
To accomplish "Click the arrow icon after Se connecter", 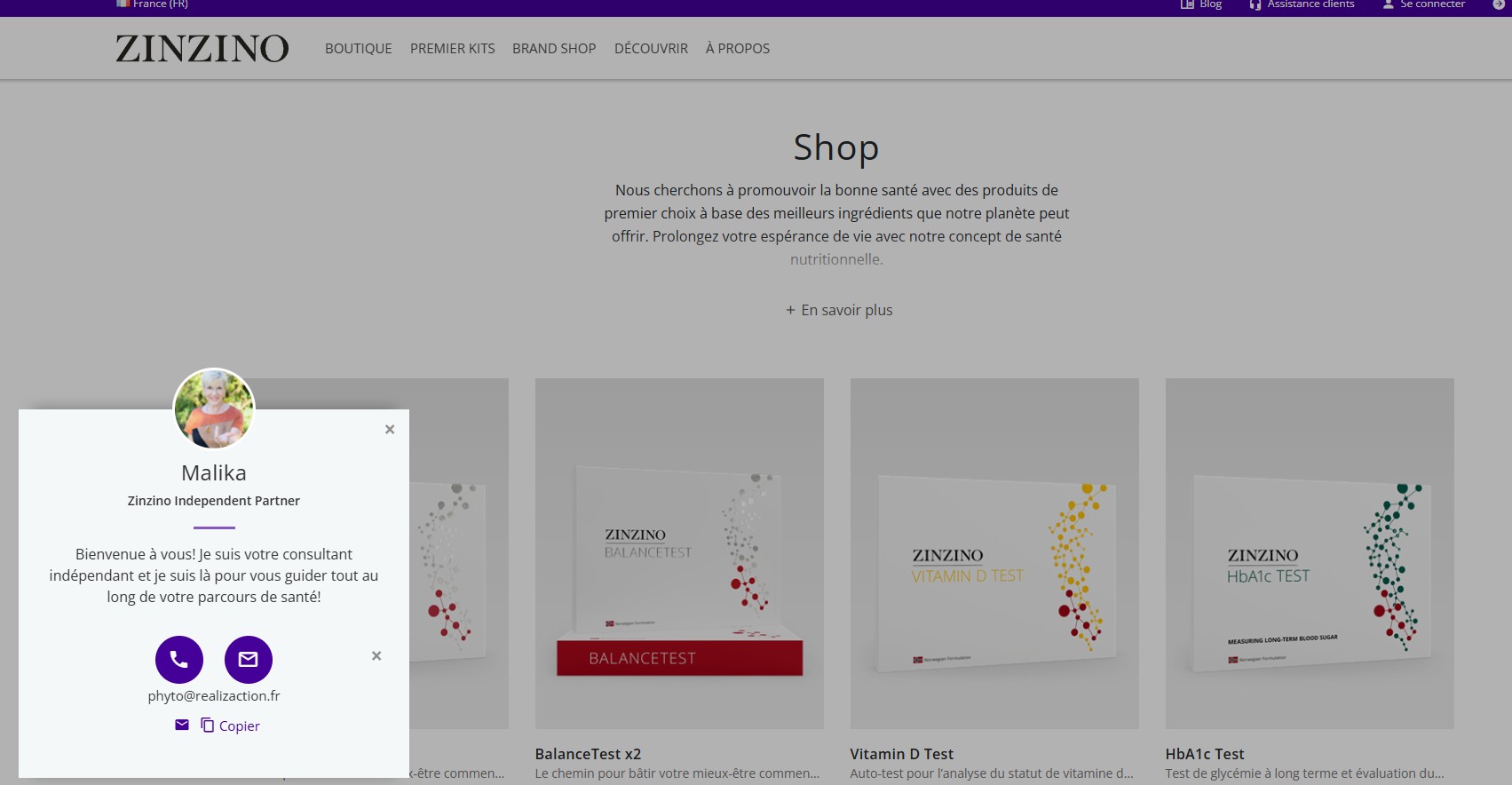I will (x=1499, y=4).
